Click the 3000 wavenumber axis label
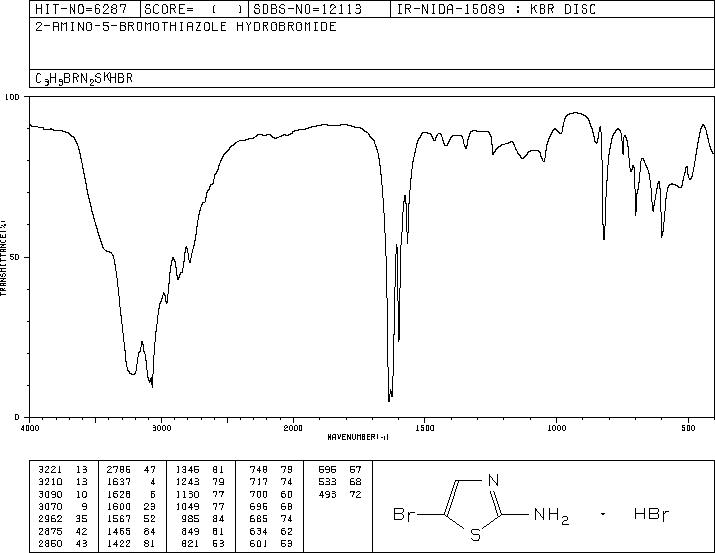The width and height of the screenshot is (715, 553). point(161,428)
